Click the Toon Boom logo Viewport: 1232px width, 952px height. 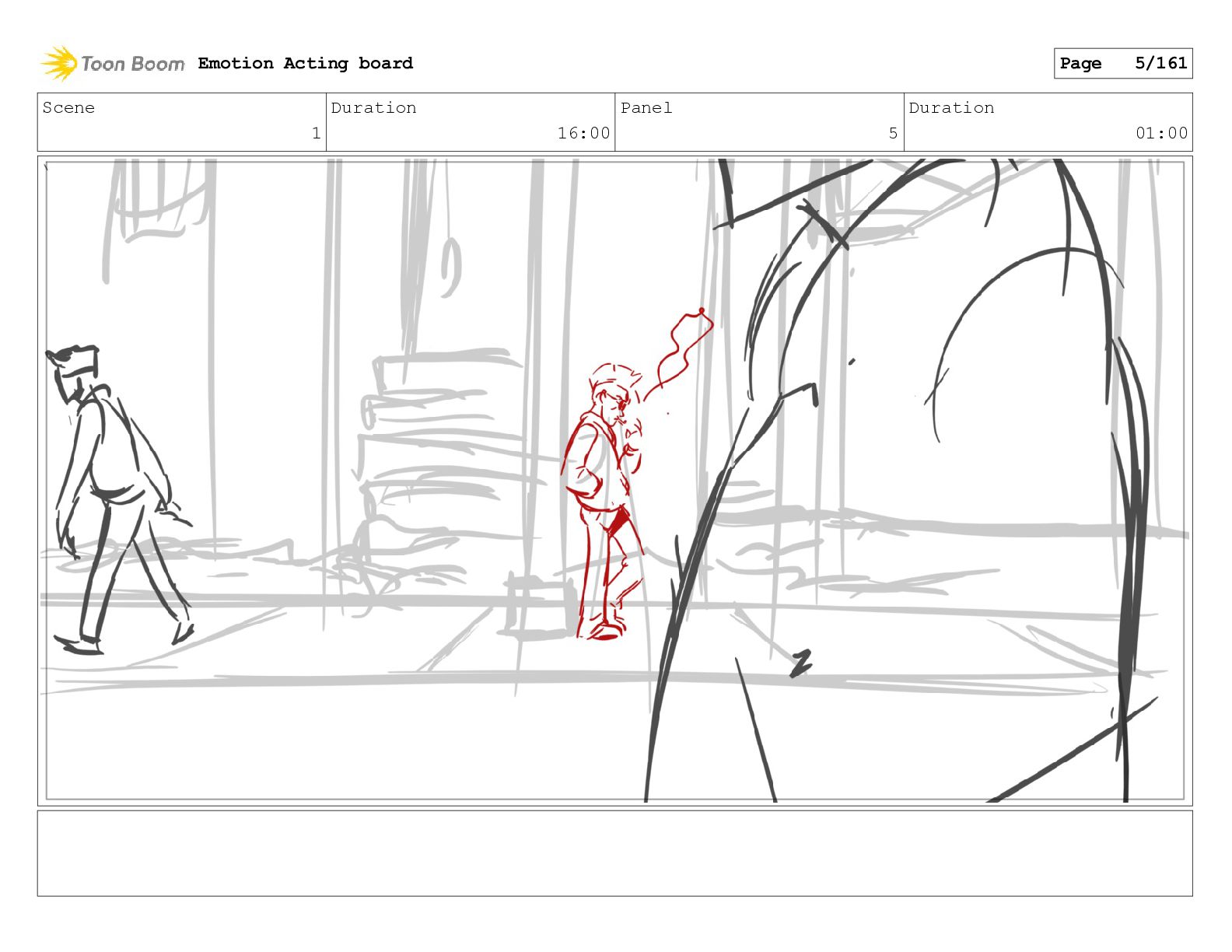tap(113, 63)
